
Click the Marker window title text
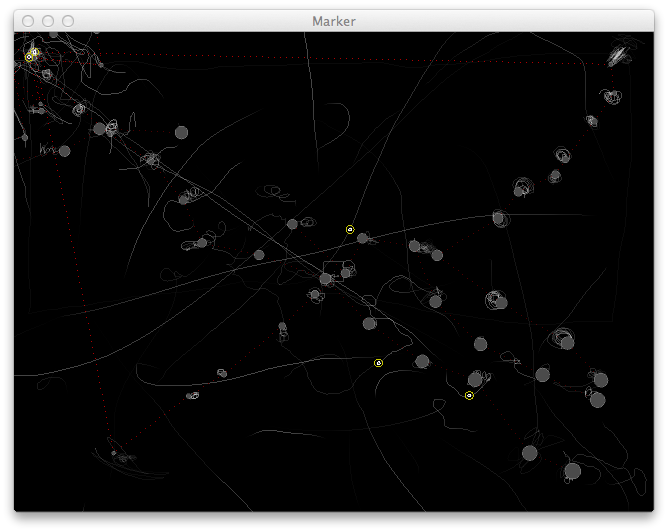coord(333,21)
